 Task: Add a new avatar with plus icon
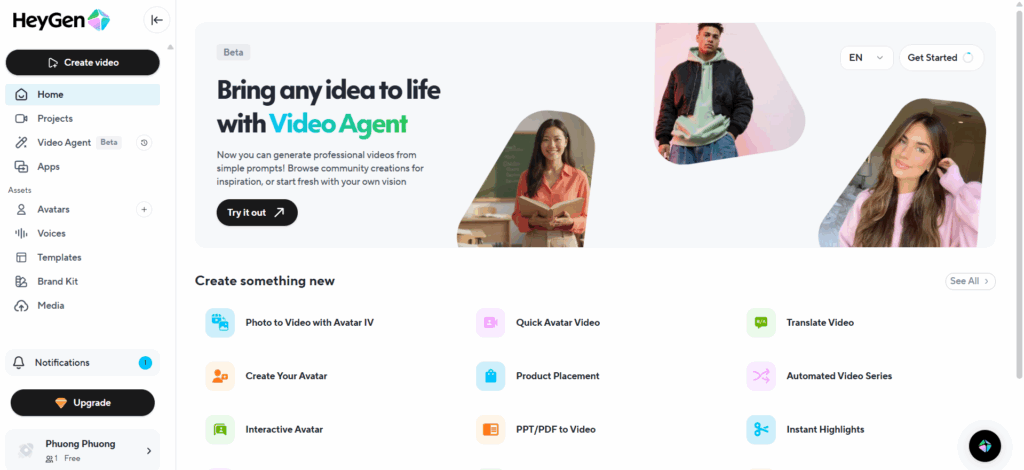click(144, 210)
